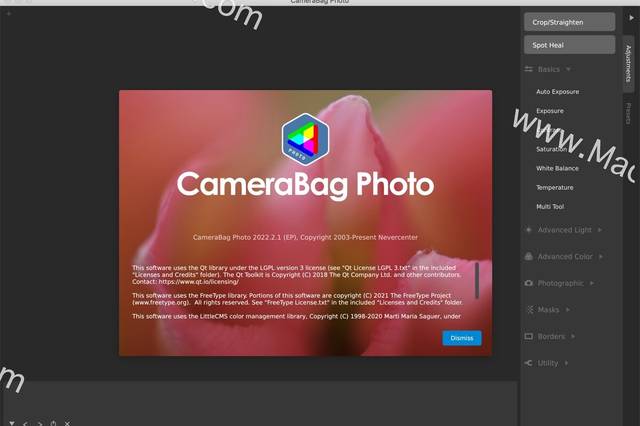Click the CameraBag Photo hexagon logo
This screenshot has height=426, width=640.
point(305,139)
